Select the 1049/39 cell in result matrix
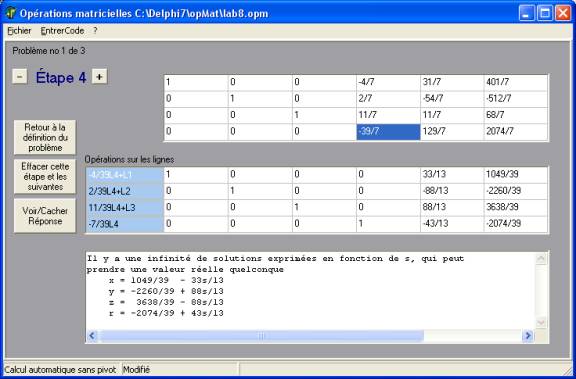576x379 pixels. point(516,175)
